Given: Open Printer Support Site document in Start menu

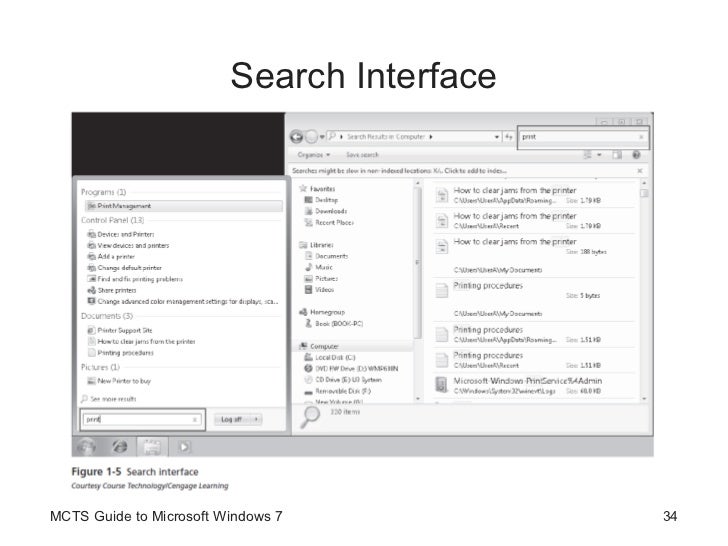Looking at the screenshot, I should tap(120, 330).
